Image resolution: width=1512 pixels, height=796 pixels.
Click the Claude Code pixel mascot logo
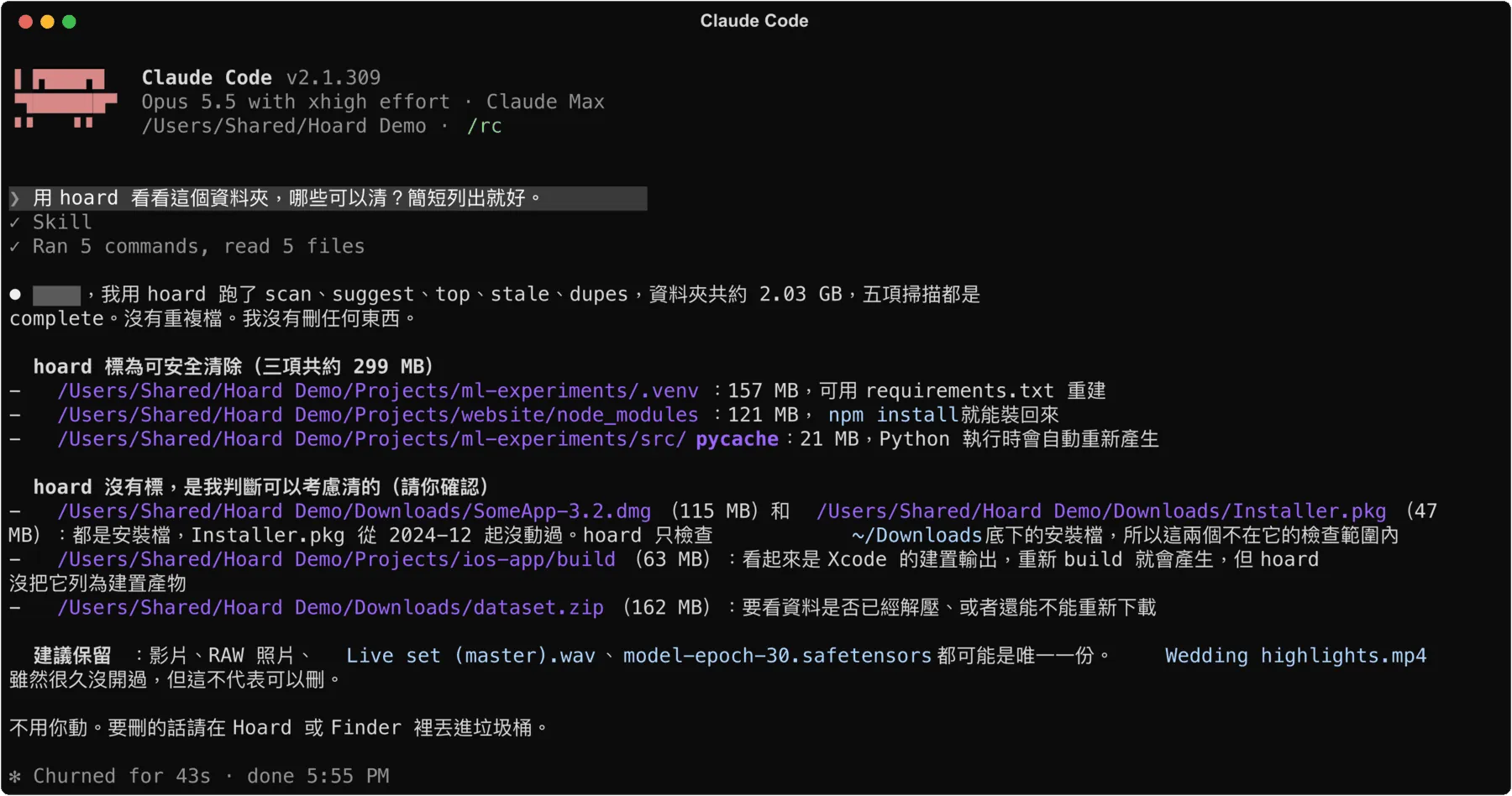tap(66, 98)
